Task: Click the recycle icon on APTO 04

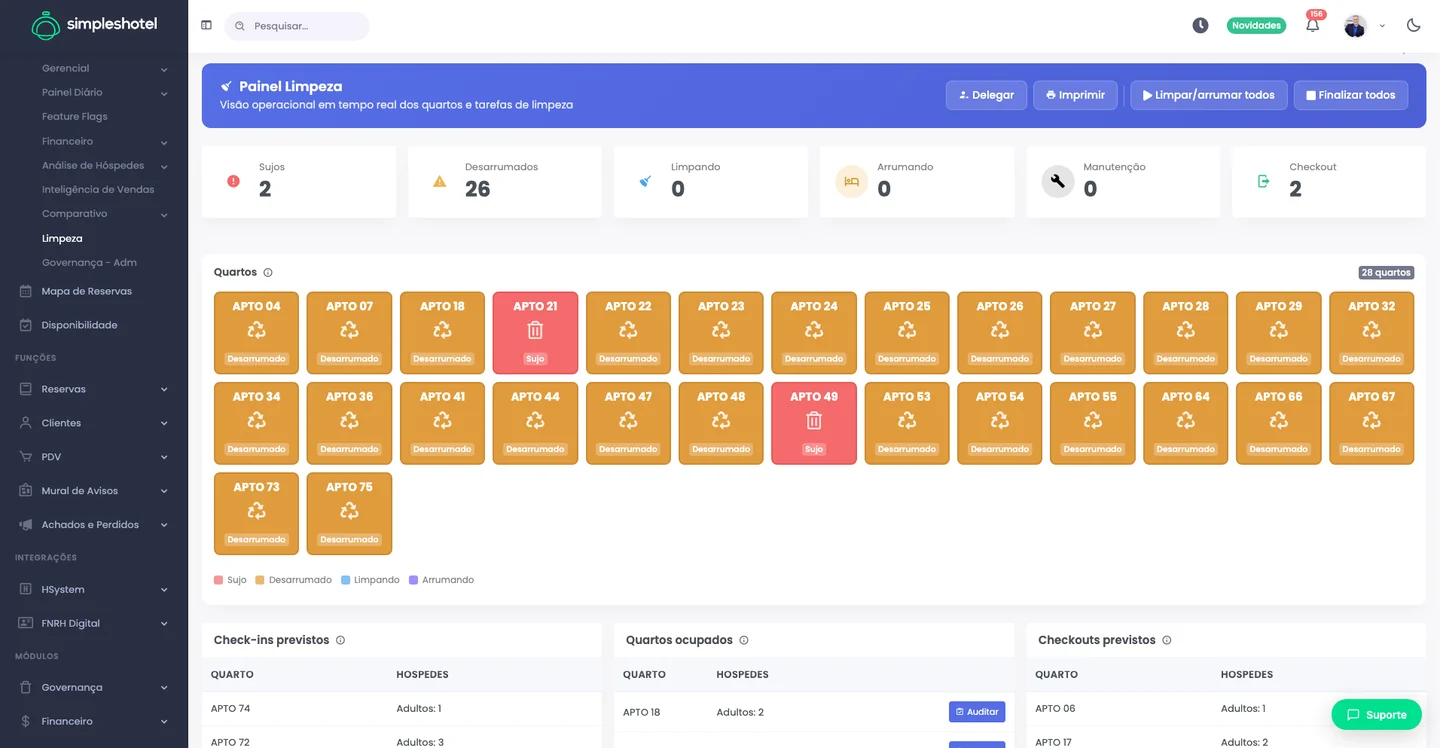Action: [x=257, y=330]
